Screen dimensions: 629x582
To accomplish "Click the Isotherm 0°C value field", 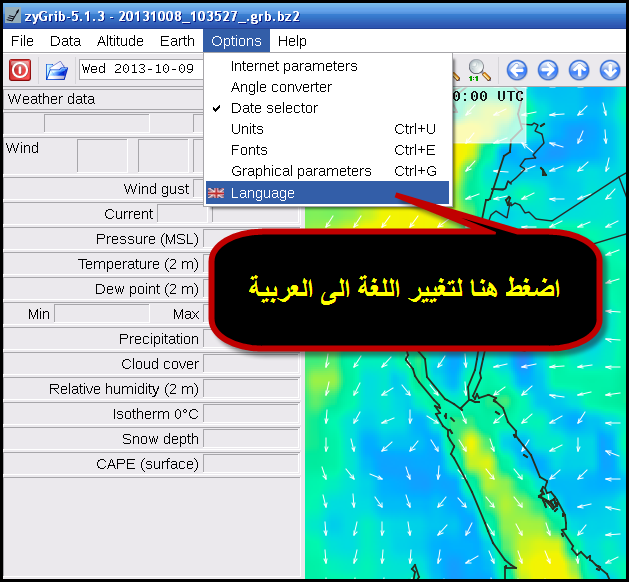I will (x=251, y=414).
